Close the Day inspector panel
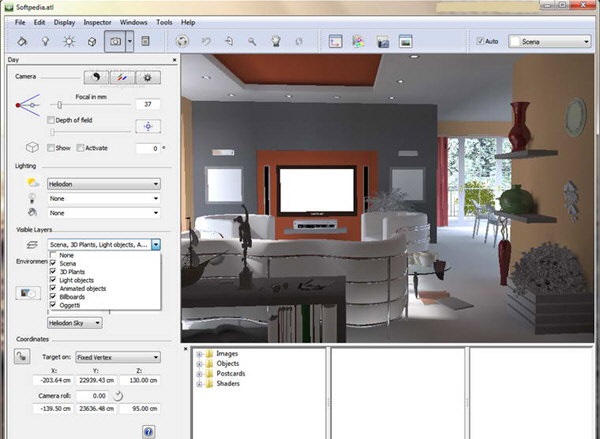Image resolution: width=600 pixels, height=439 pixels. tap(174, 60)
